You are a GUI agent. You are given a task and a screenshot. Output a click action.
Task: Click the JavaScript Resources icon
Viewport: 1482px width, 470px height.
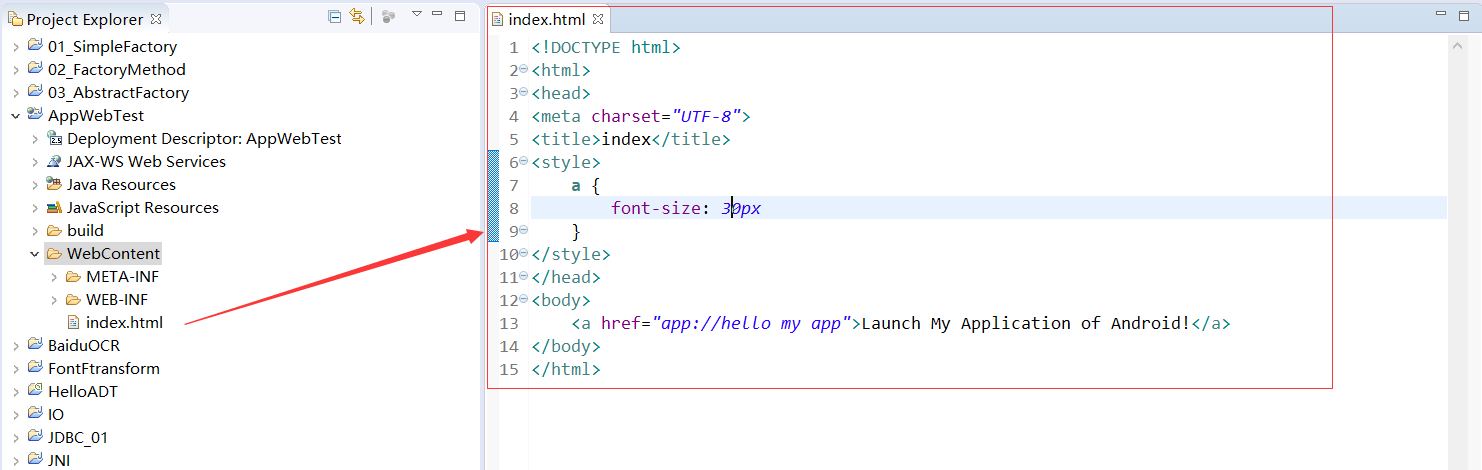tap(54, 208)
